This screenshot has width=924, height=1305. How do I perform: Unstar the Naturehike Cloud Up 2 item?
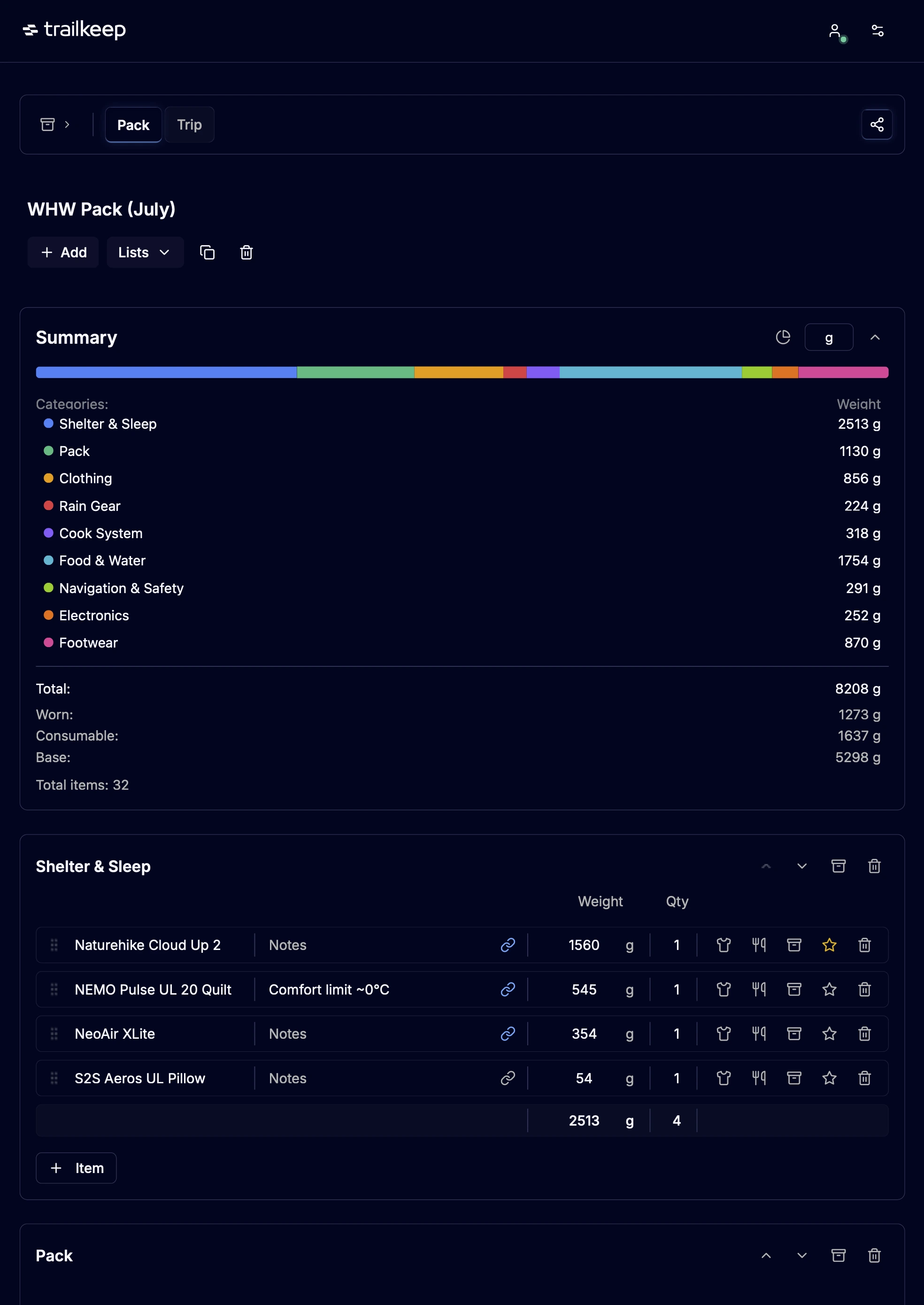(829, 945)
